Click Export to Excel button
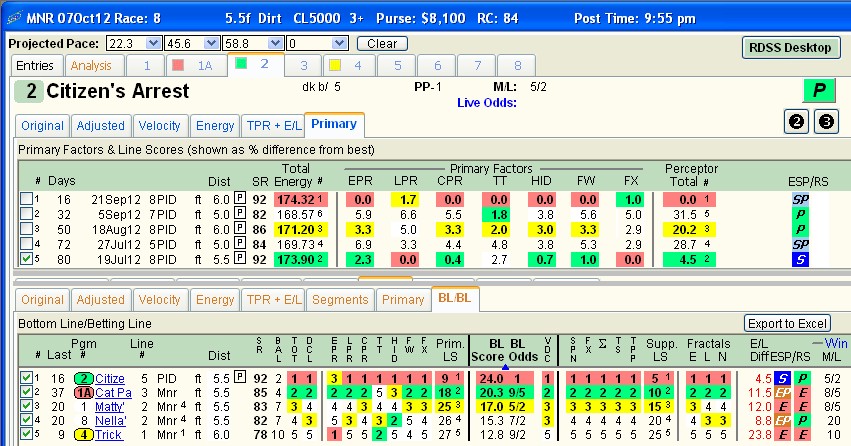This screenshot has width=851, height=446. pyautogui.click(x=787, y=323)
